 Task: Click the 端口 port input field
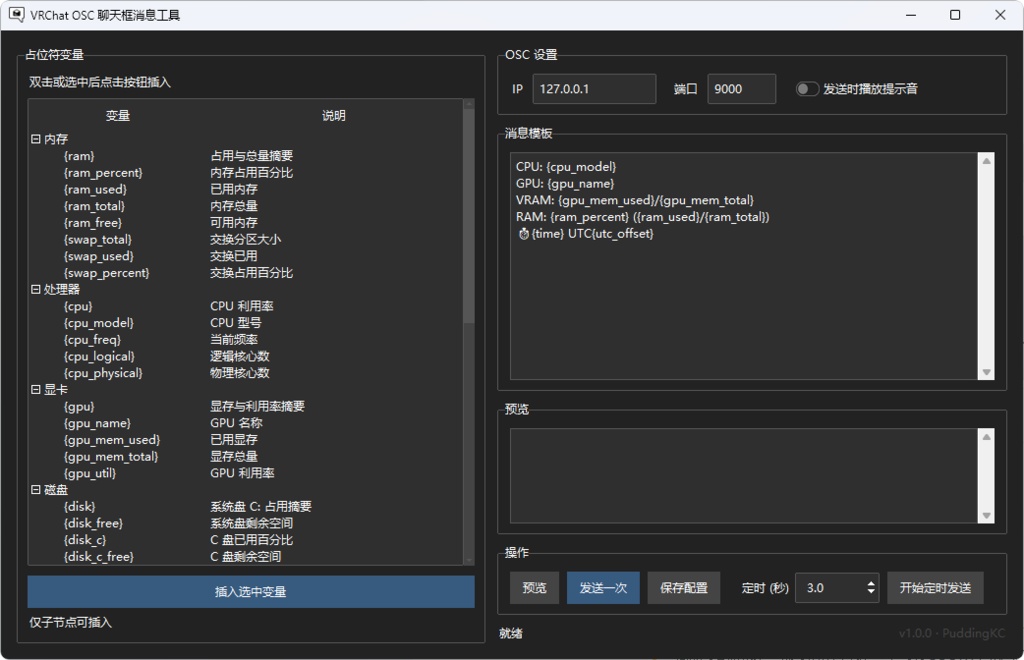point(741,89)
